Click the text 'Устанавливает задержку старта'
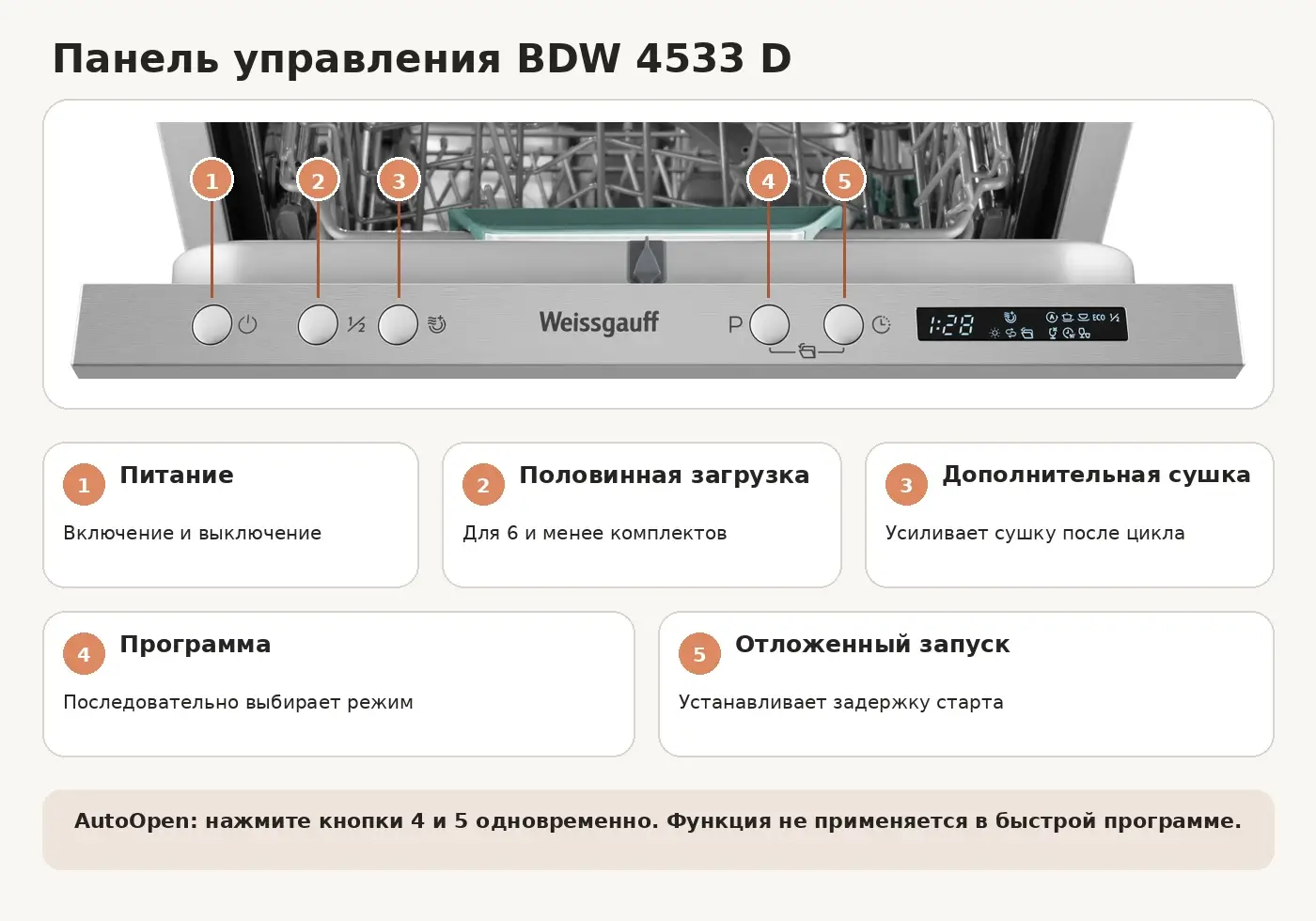This screenshot has height=921, width=1316. pos(841,702)
